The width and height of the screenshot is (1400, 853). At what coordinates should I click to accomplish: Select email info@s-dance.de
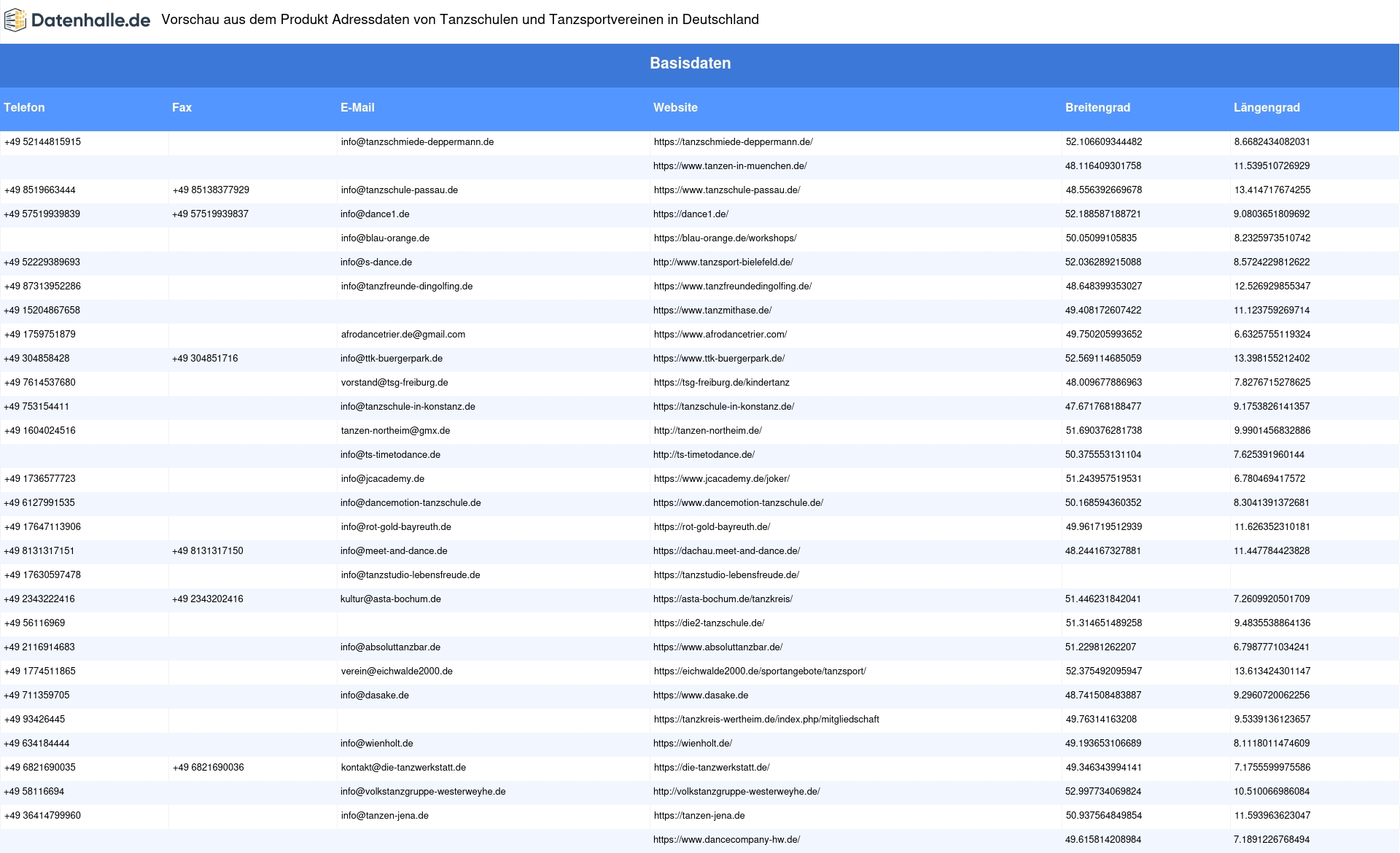(376, 262)
